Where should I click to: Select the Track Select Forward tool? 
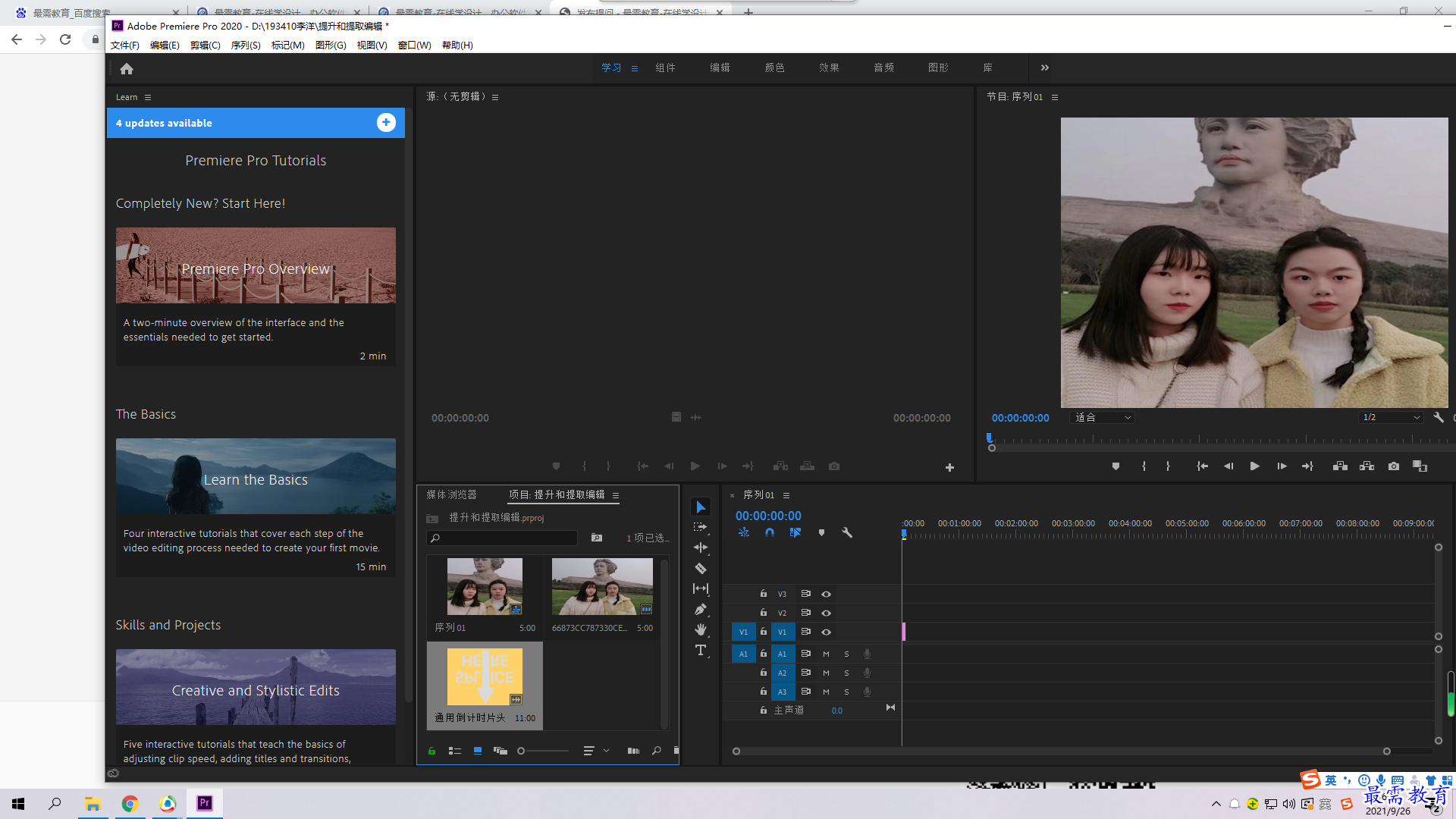(x=701, y=527)
